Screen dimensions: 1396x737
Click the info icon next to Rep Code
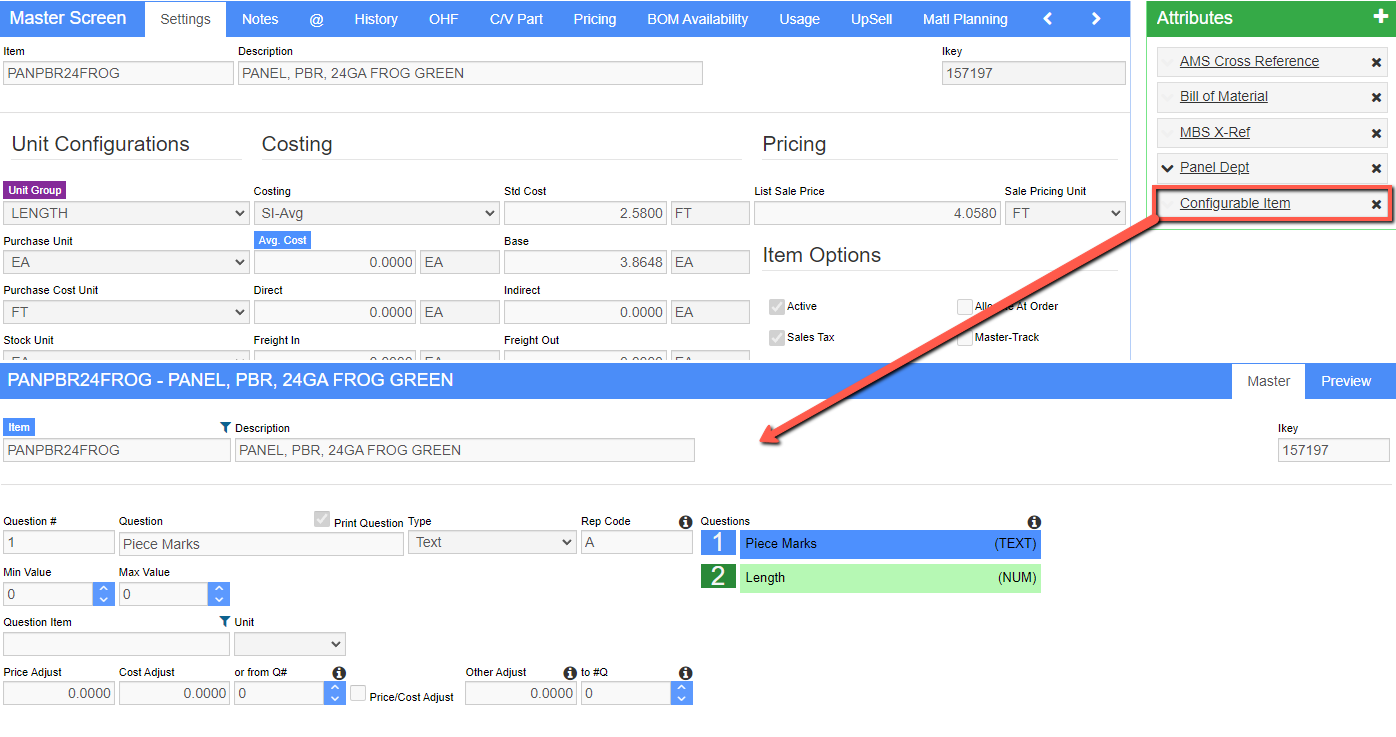[x=685, y=522]
